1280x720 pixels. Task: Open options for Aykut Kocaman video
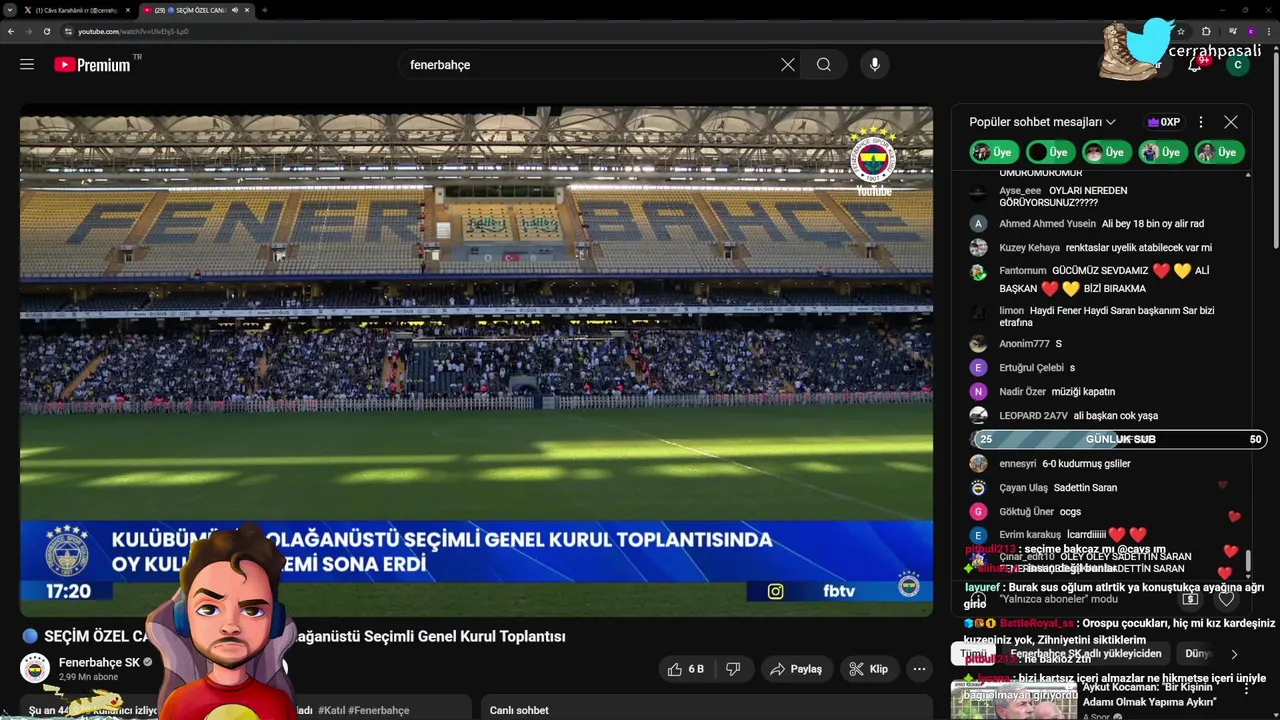point(1247,690)
